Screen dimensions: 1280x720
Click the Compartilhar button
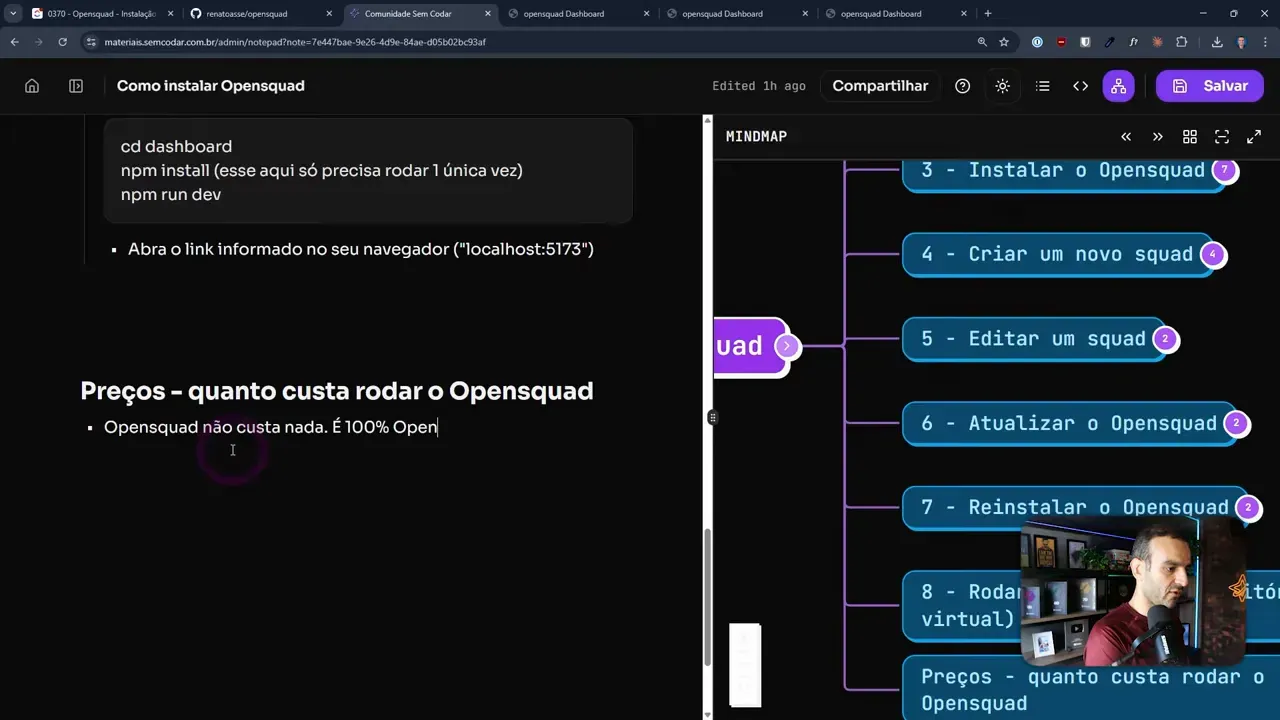coord(880,86)
